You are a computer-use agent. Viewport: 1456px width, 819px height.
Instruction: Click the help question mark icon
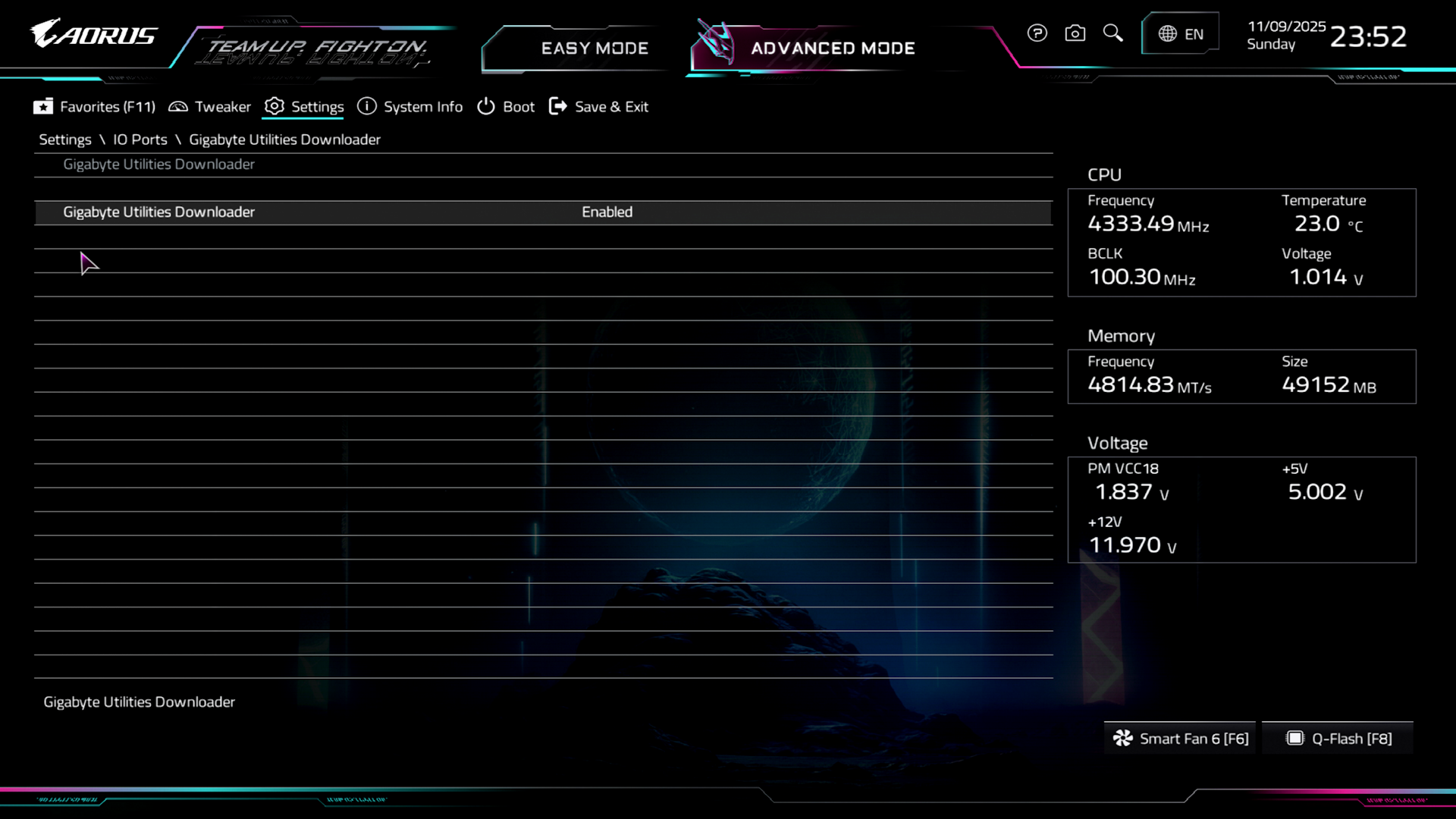point(1037,33)
